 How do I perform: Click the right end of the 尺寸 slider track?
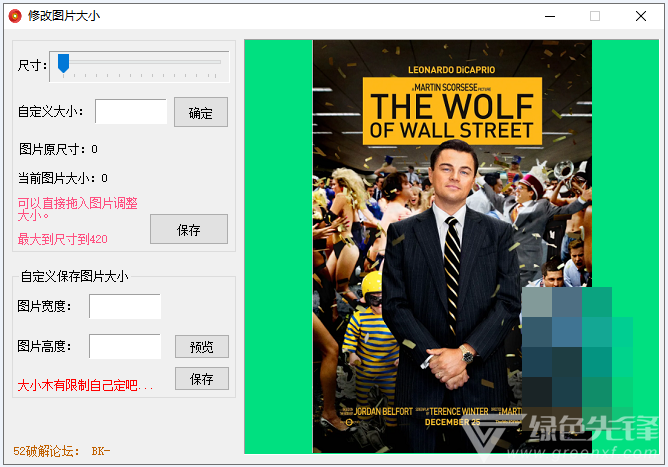click(x=220, y=64)
